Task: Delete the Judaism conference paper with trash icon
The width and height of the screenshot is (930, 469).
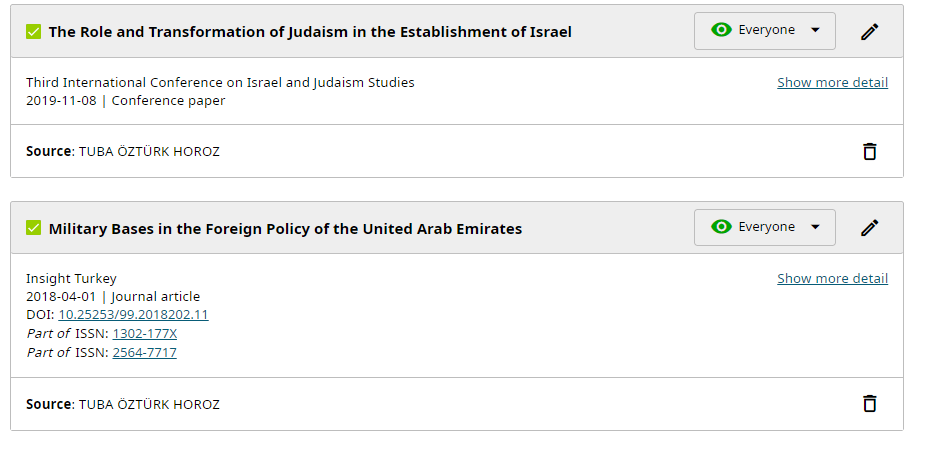Action: pos(870,151)
